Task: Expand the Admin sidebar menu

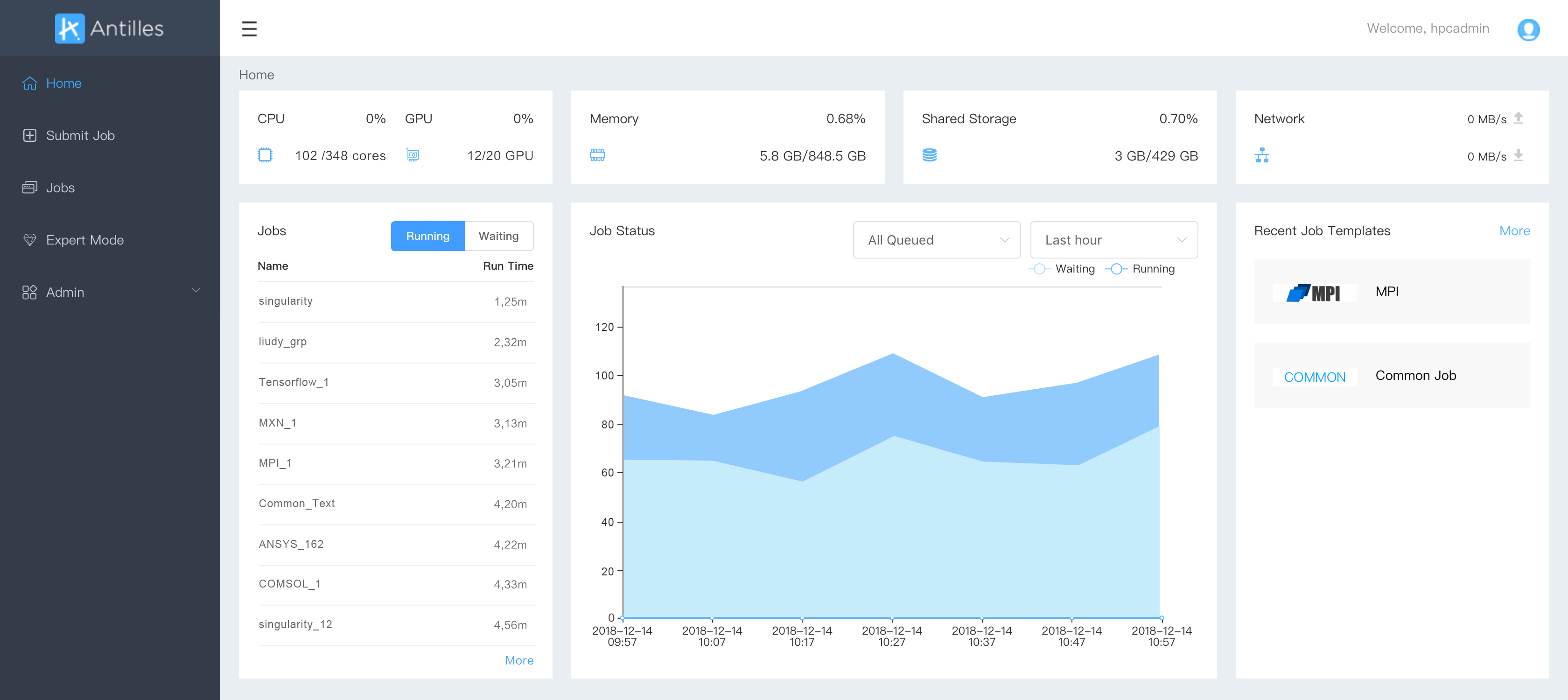Action: pyautogui.click(x=110, y=292)
